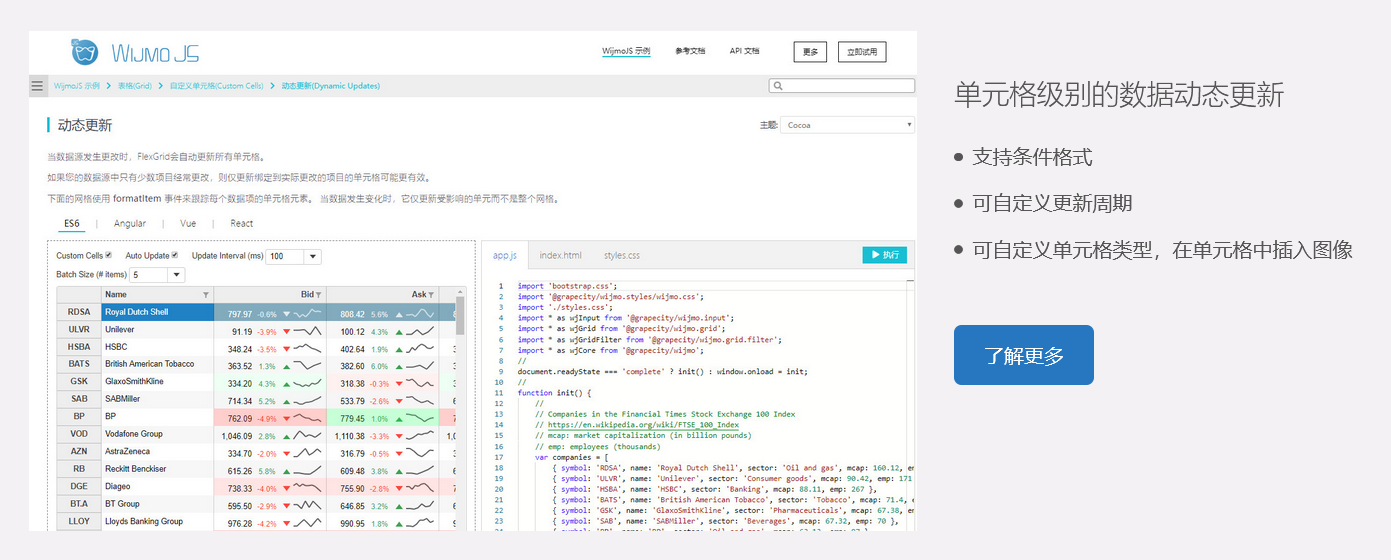Click the Name column header
This screenshot has height=560, width=1391.
click(158, 295)
